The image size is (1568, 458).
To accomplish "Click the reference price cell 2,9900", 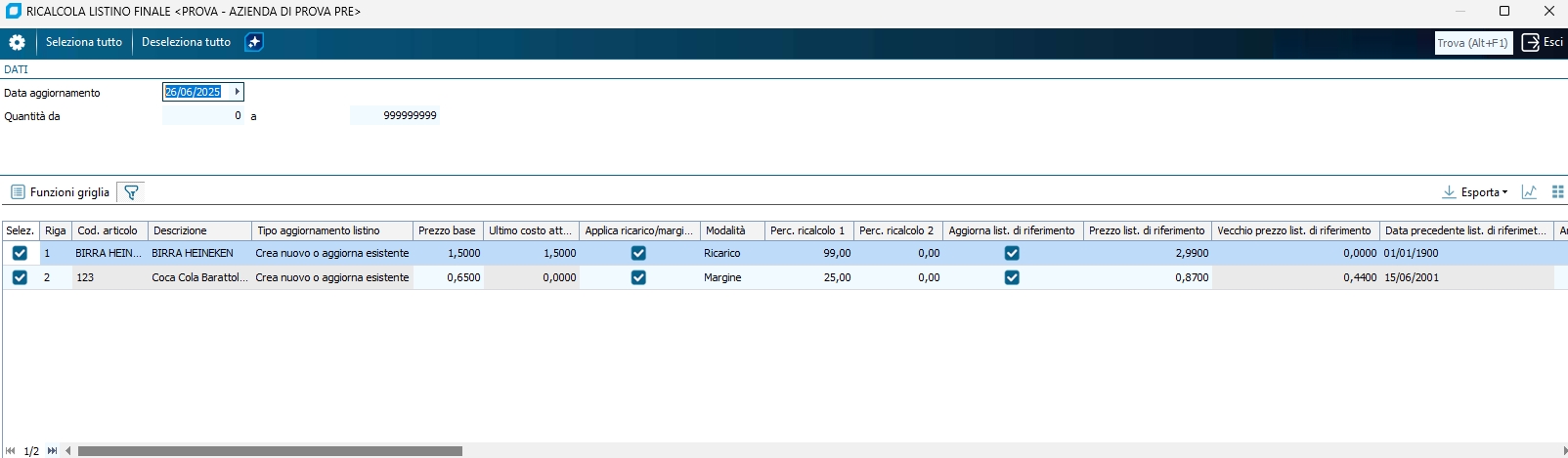I will [x=1148, y=253].
